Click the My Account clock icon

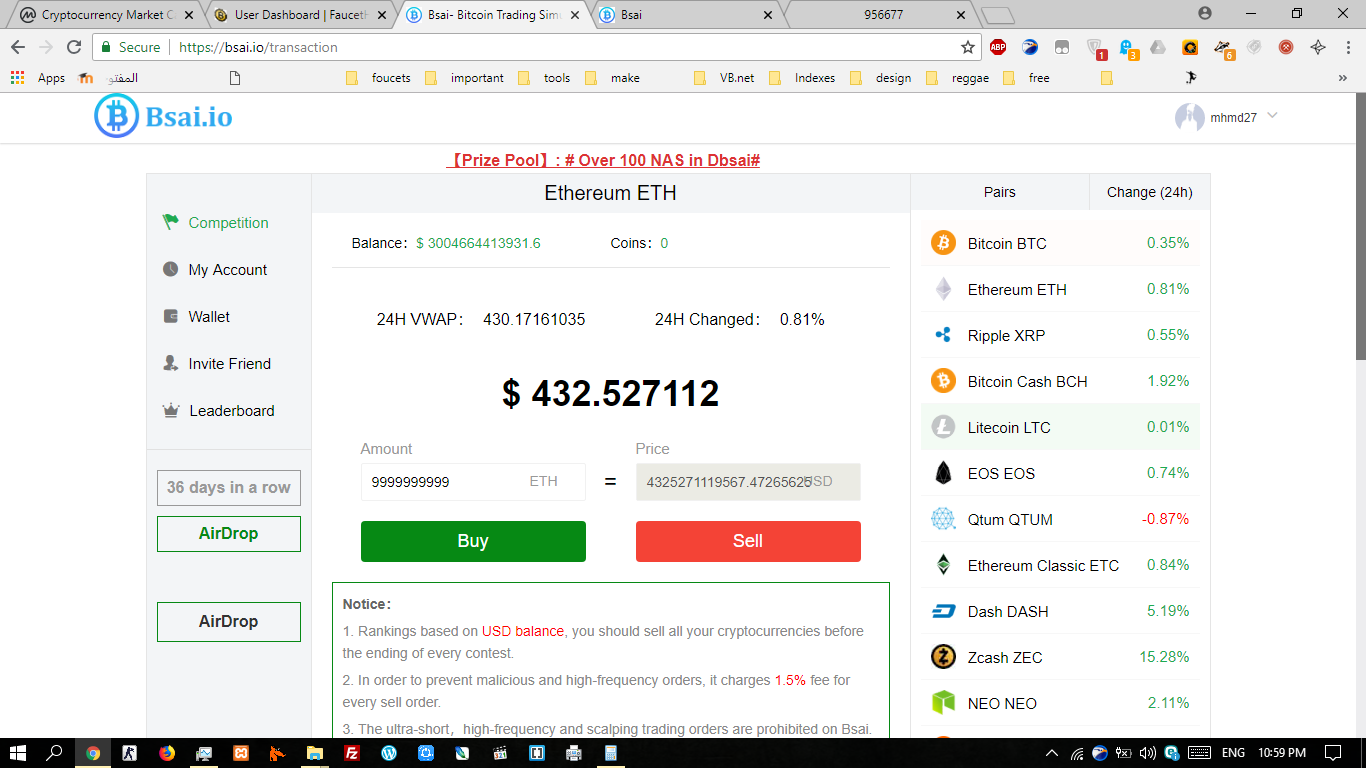coord(170,269)
